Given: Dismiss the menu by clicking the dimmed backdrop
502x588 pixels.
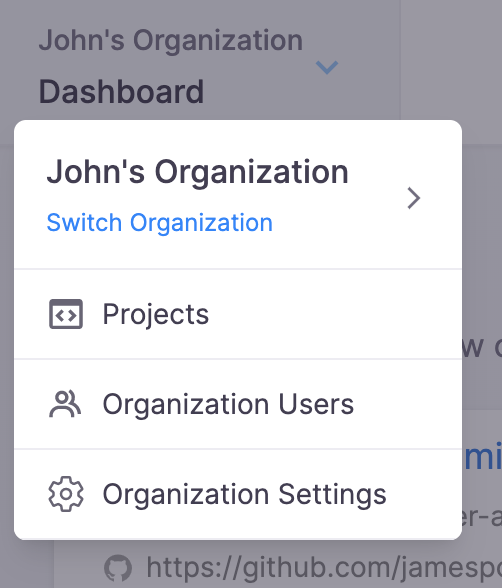Looking at the screenshot, I should tap(450, 56).
